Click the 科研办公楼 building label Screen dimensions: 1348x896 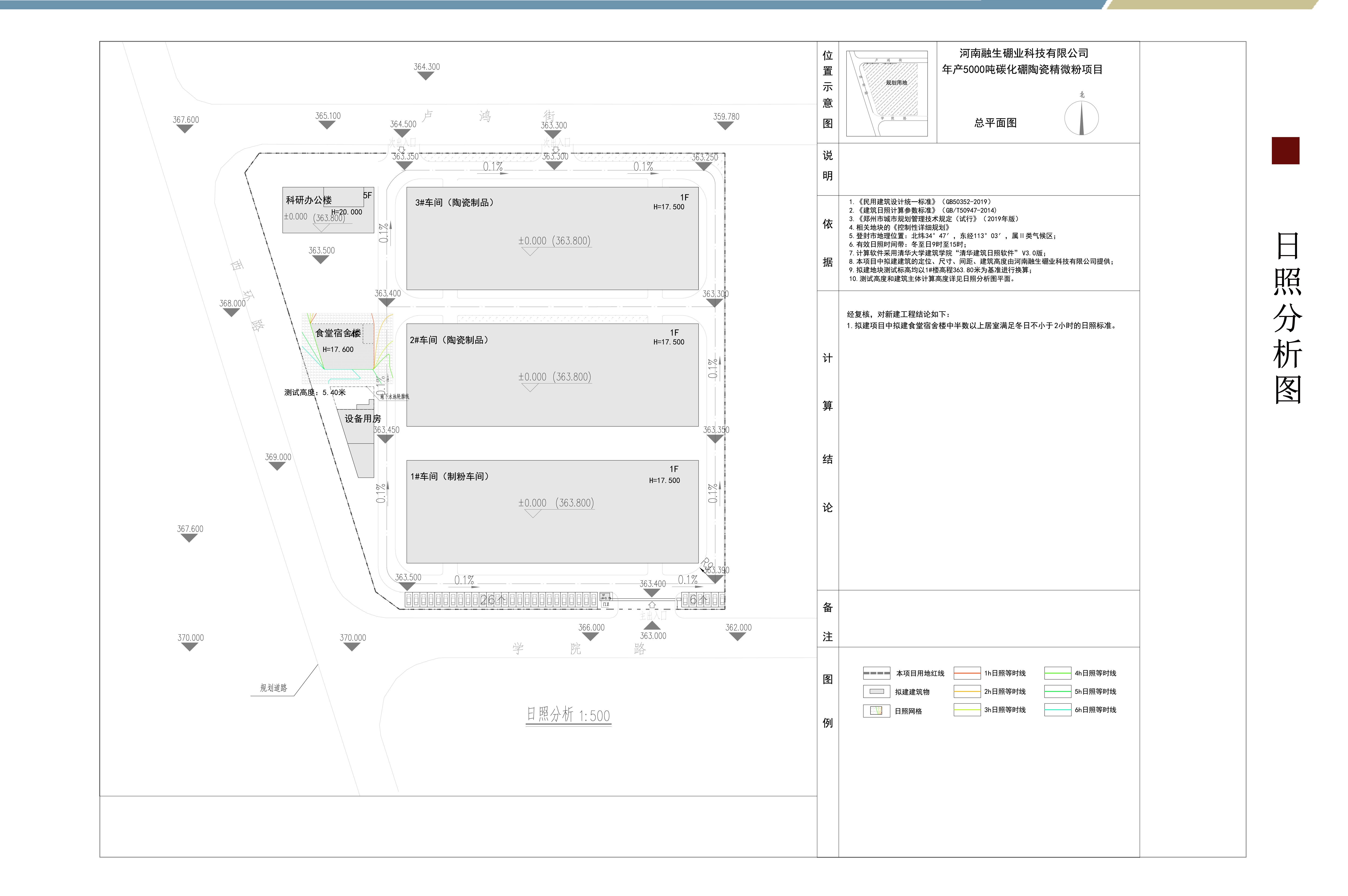click(309, 200)
